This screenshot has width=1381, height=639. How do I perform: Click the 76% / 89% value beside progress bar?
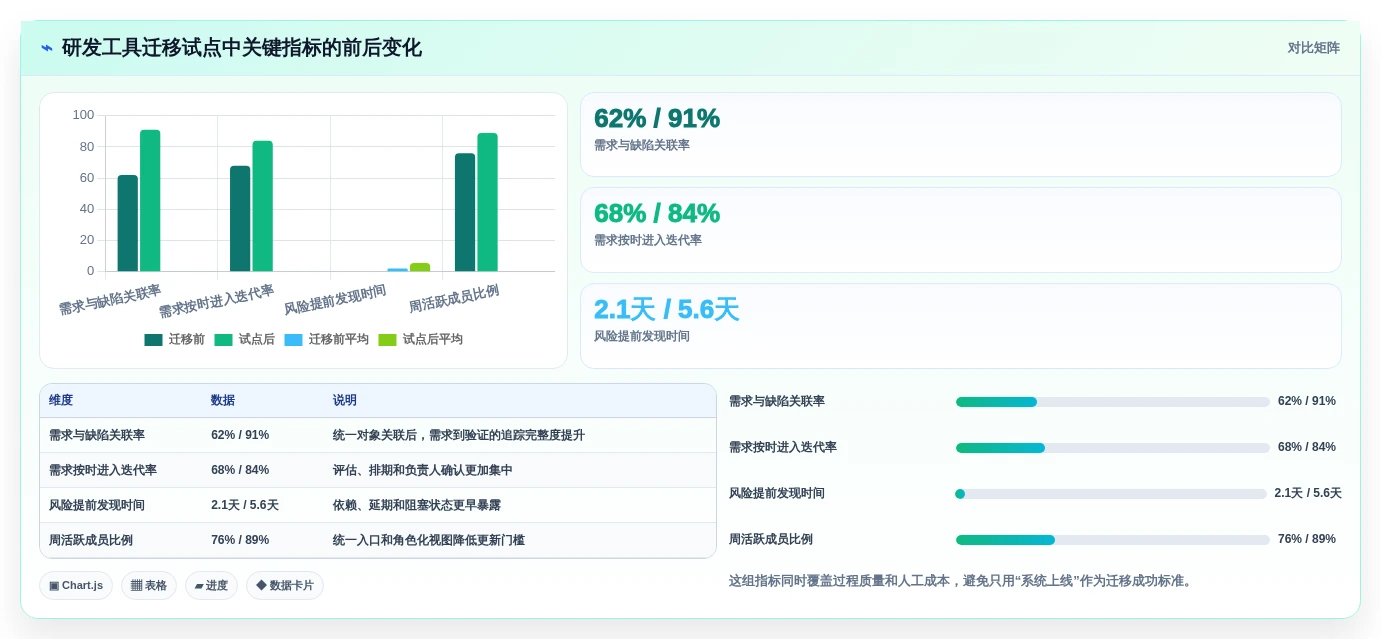coord(1307,539)
